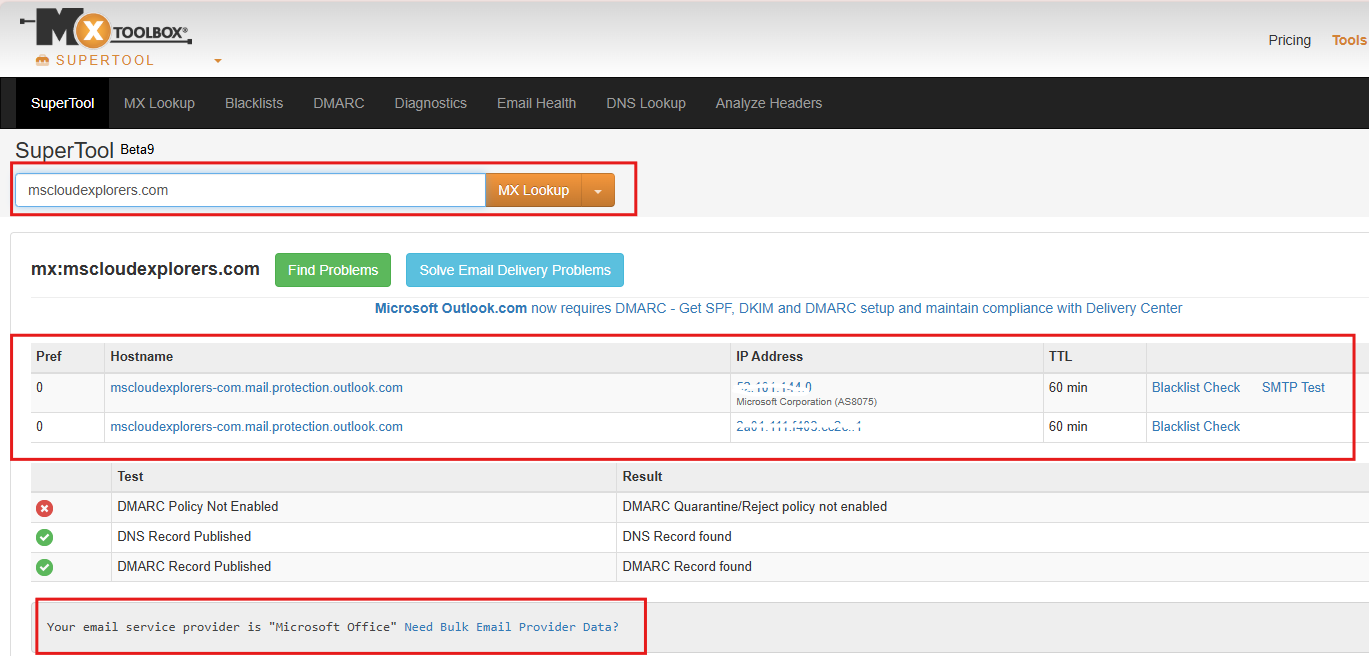1369x656 pixels.
Task: Click the domain input field
Action: [x=250, y=190]
